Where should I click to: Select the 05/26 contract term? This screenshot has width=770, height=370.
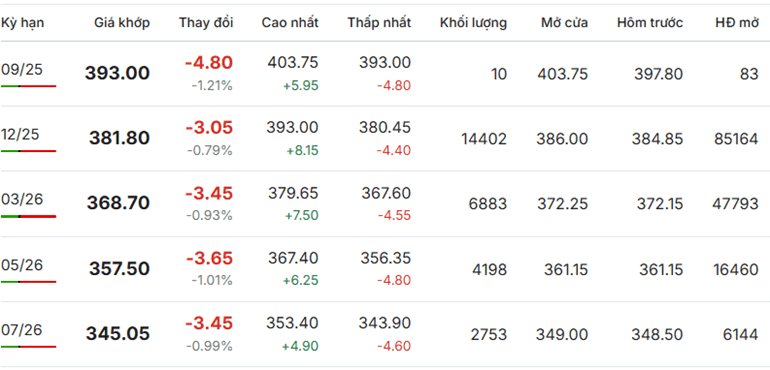22,265
